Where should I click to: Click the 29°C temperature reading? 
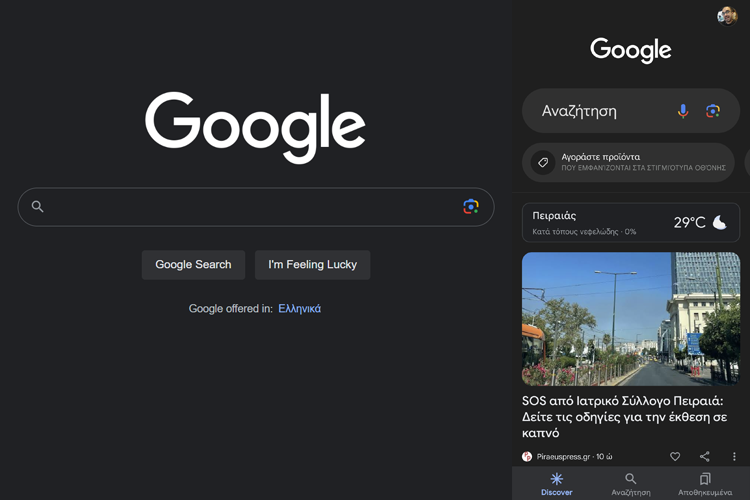tap(689, 222)
